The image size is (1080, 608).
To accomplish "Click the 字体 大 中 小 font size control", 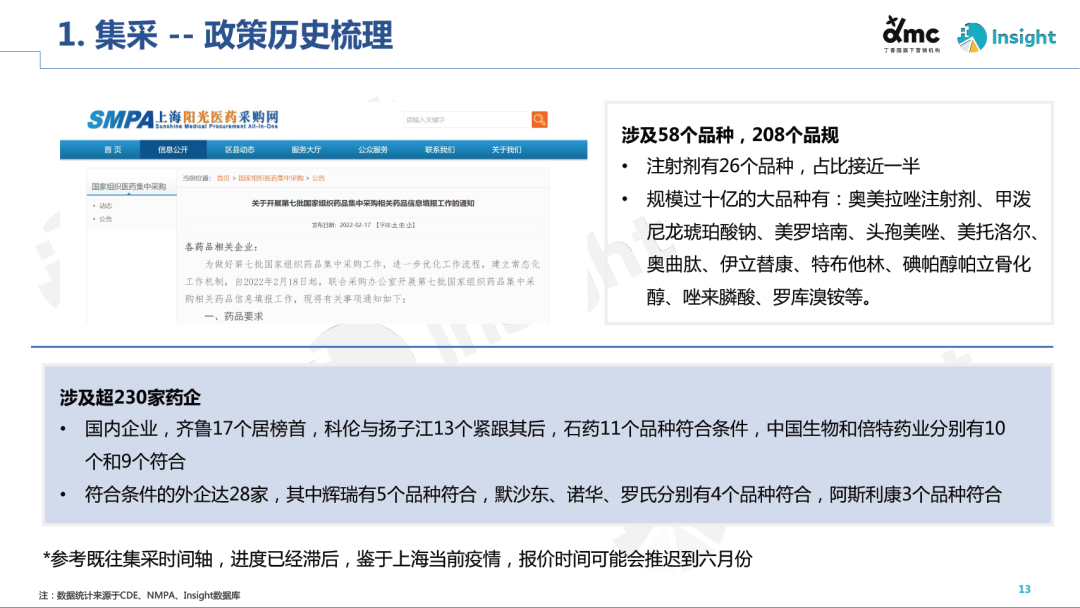I will (396, 225).
